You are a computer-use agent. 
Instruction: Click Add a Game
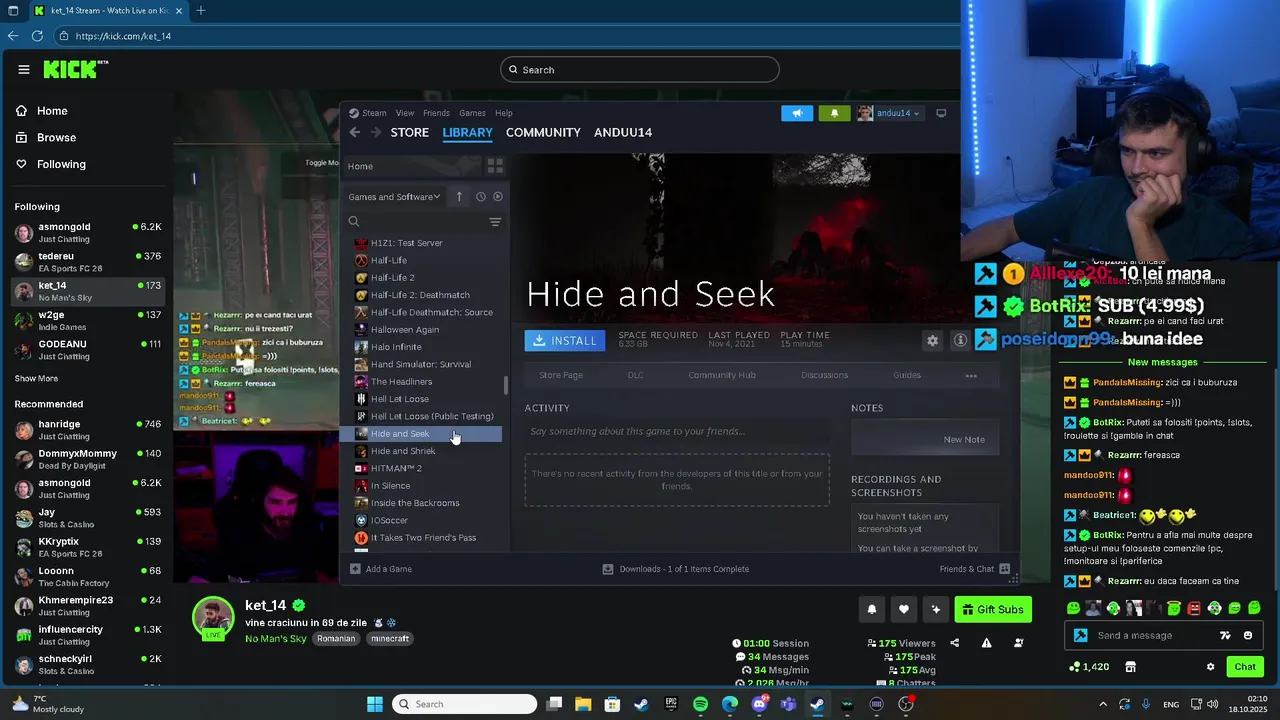pos(381,569)
